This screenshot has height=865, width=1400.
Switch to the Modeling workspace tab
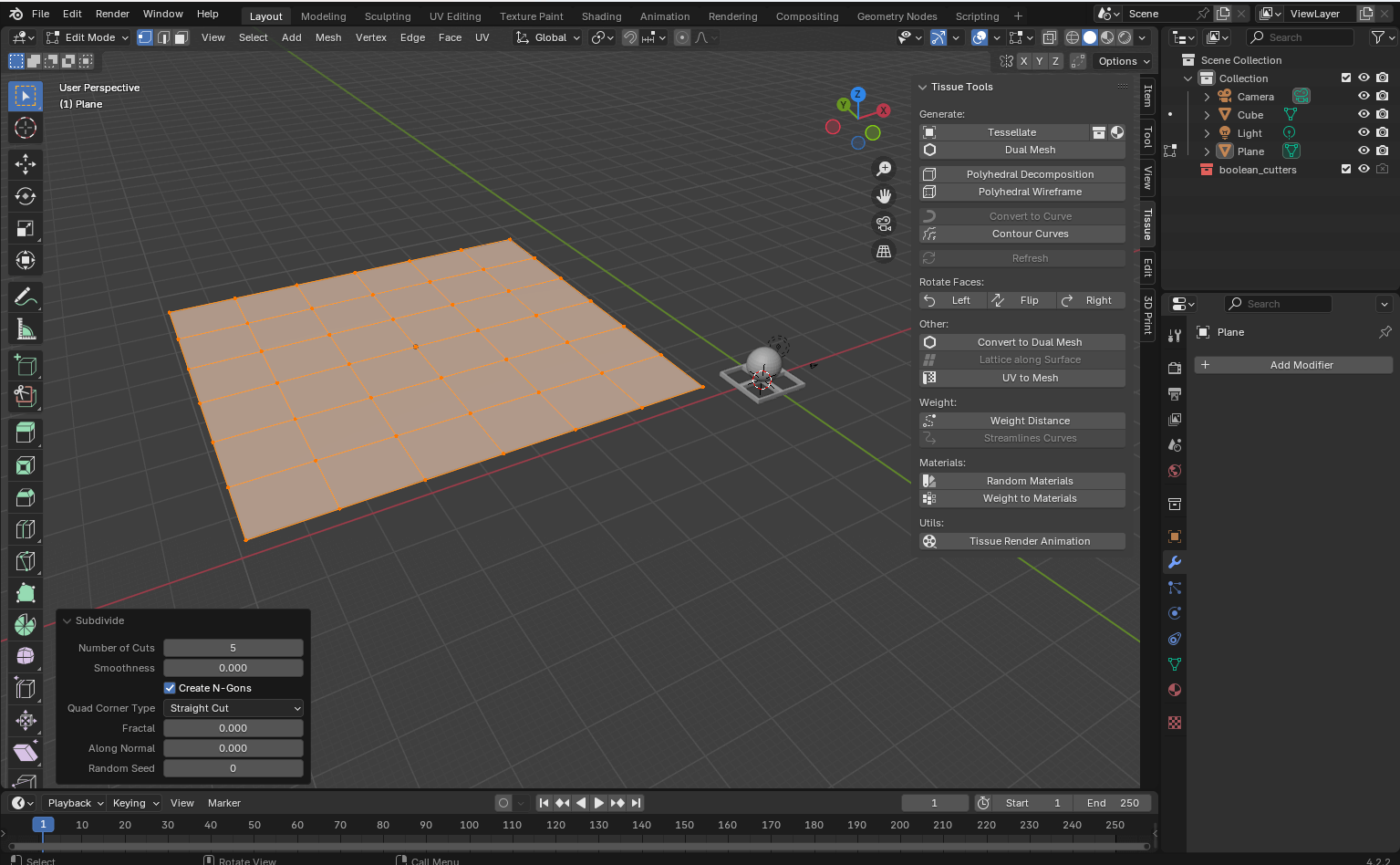[323, 16]
